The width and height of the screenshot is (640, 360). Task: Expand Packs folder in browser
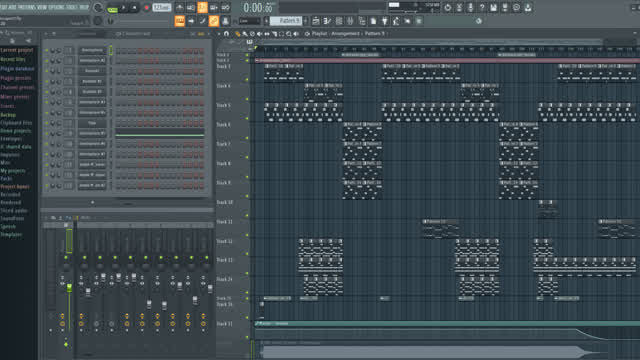6,179
